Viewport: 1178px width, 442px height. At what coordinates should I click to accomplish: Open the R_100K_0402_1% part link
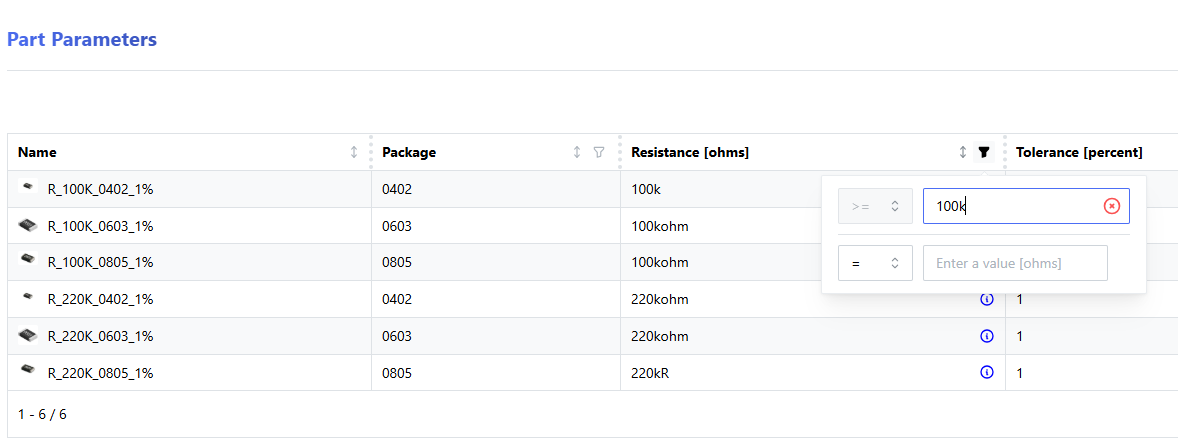pyautogui.click(x=100, y=189)
